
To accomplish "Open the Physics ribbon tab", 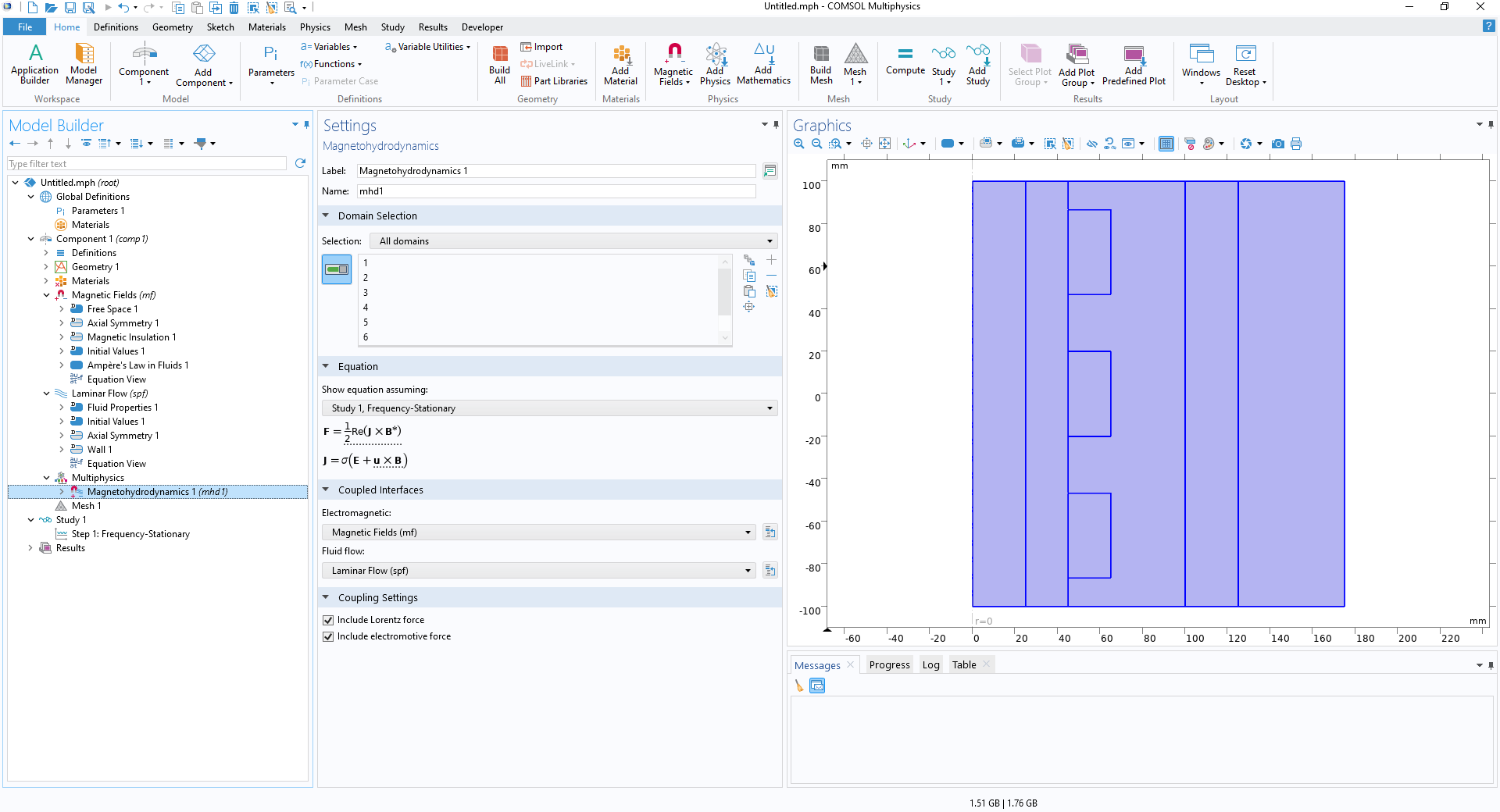I will click(315, 27).
